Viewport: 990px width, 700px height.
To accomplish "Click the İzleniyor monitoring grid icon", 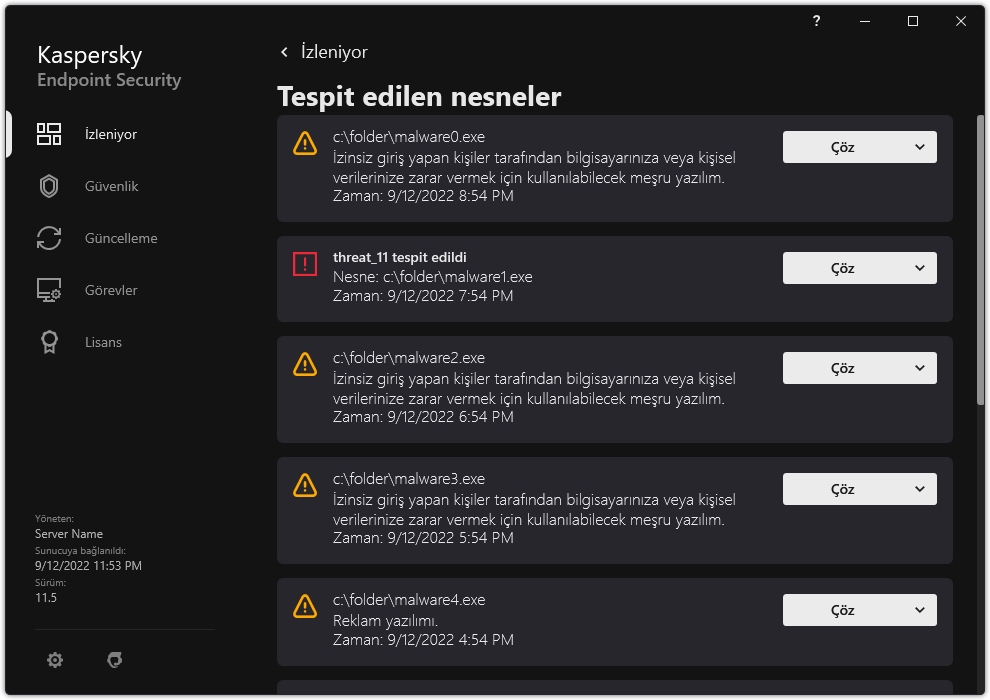I will click(x=49, y=135).
